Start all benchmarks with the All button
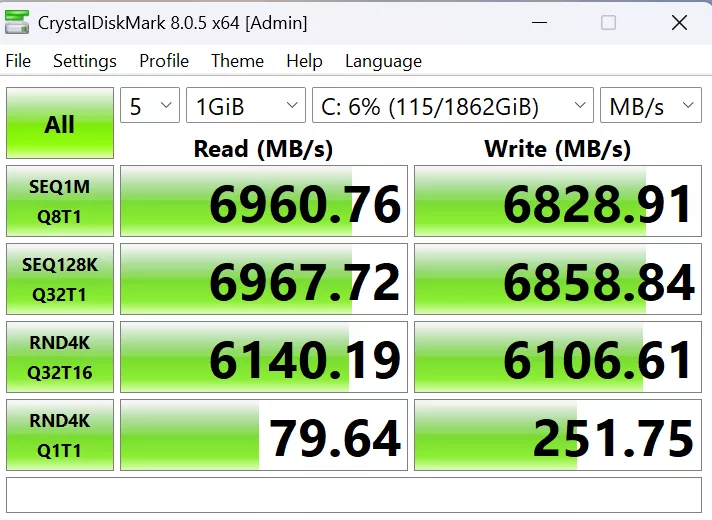This screenshot has height=520, width=712. [60, 123]
